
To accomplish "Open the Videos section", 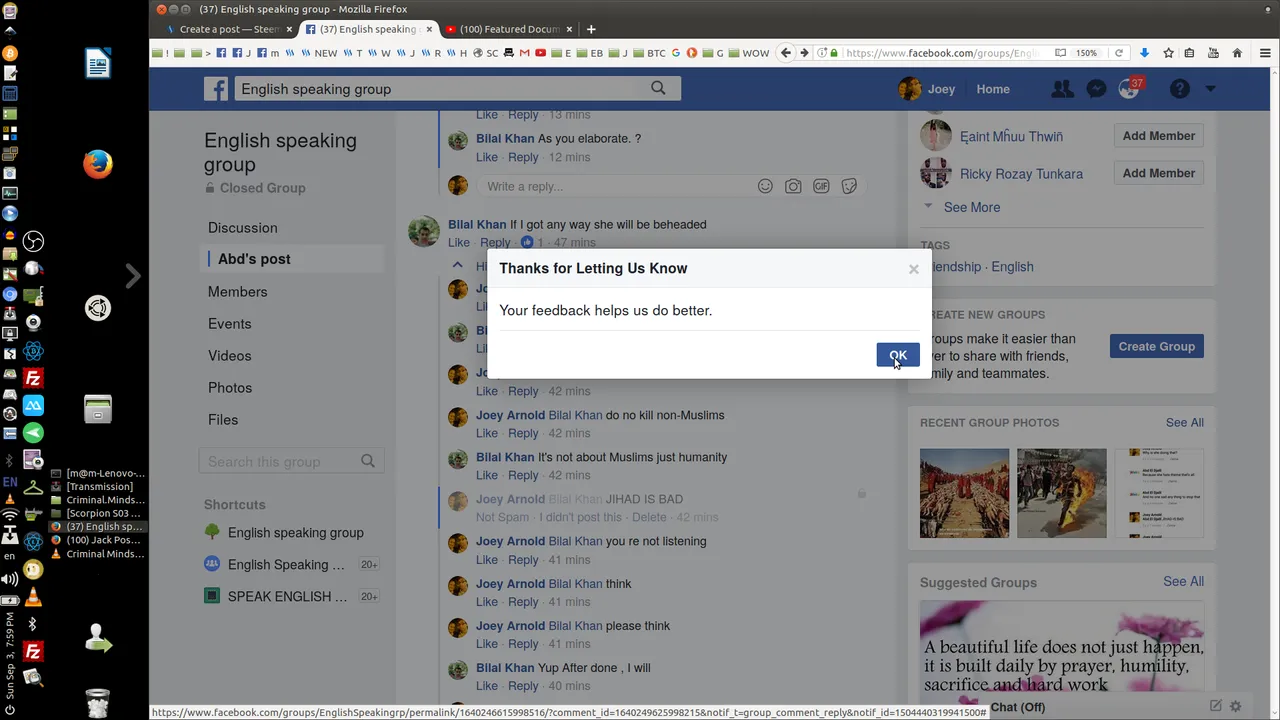I will [x=229, y=355].
